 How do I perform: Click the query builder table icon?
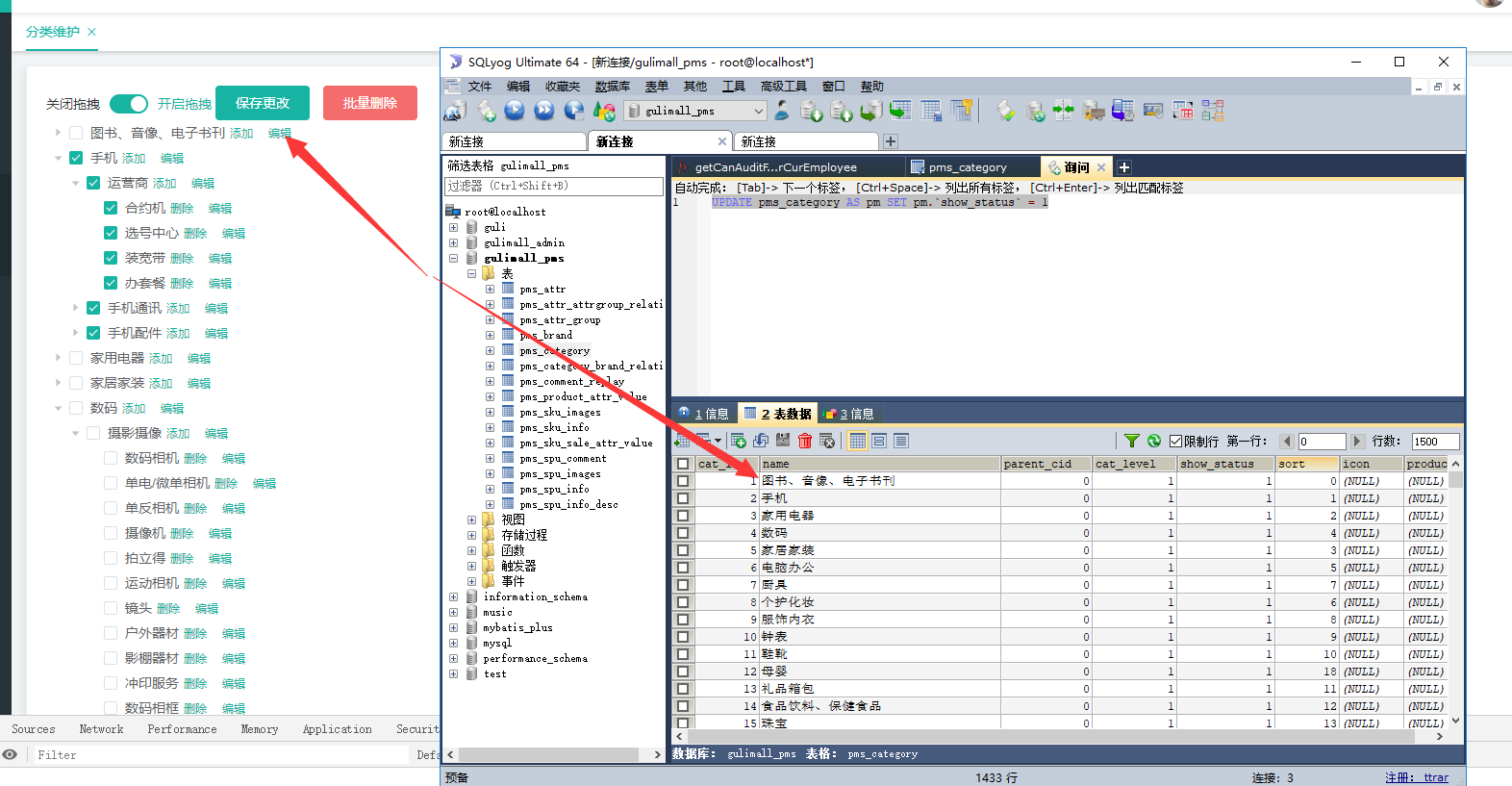tap(1183, 111)
